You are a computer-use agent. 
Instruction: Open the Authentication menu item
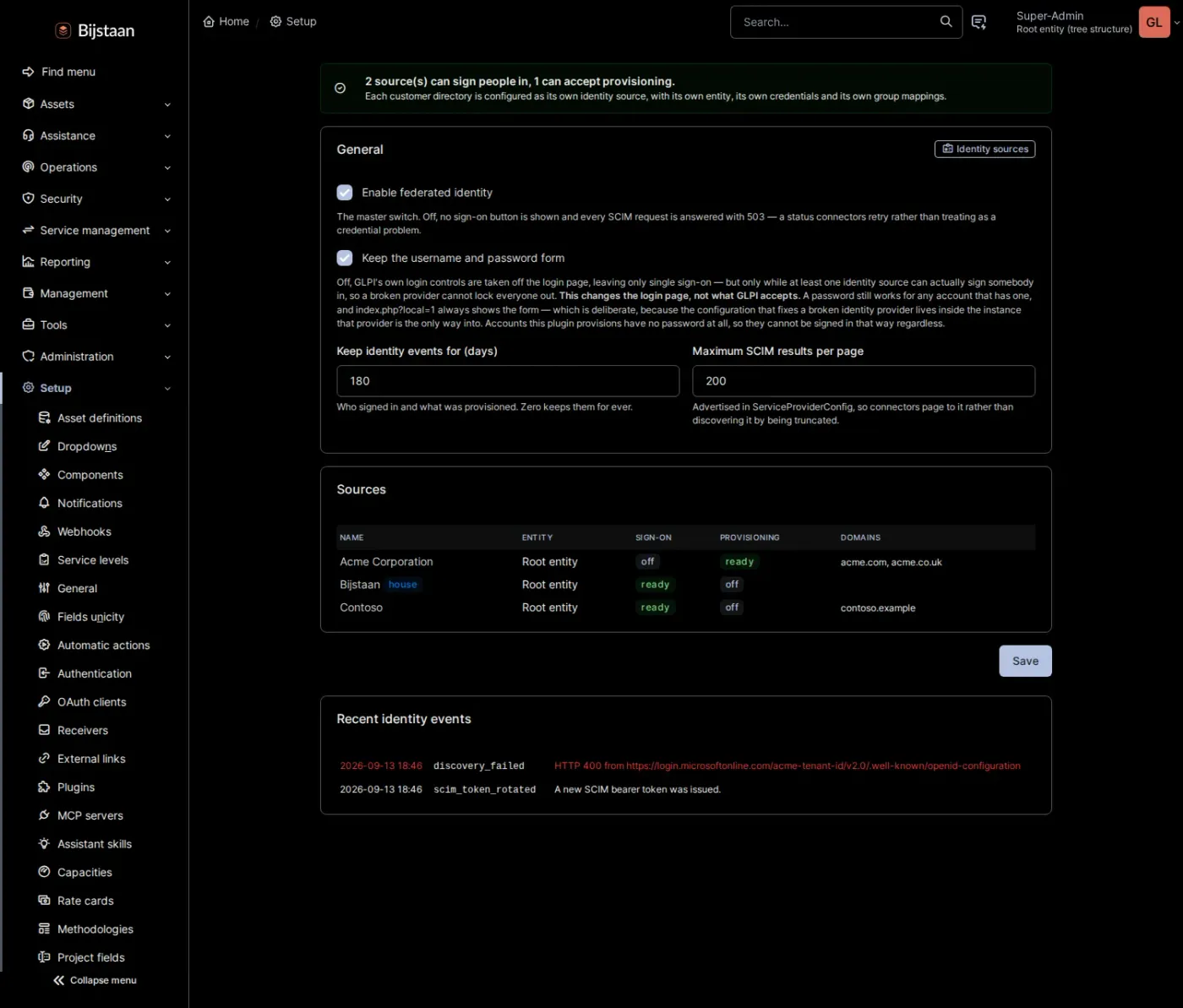pos(95,673)
